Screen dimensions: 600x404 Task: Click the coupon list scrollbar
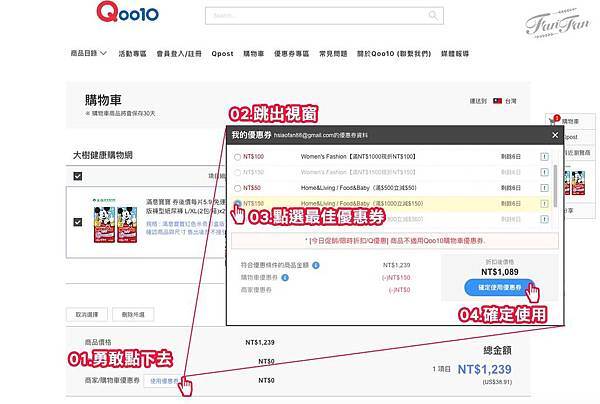555,186
